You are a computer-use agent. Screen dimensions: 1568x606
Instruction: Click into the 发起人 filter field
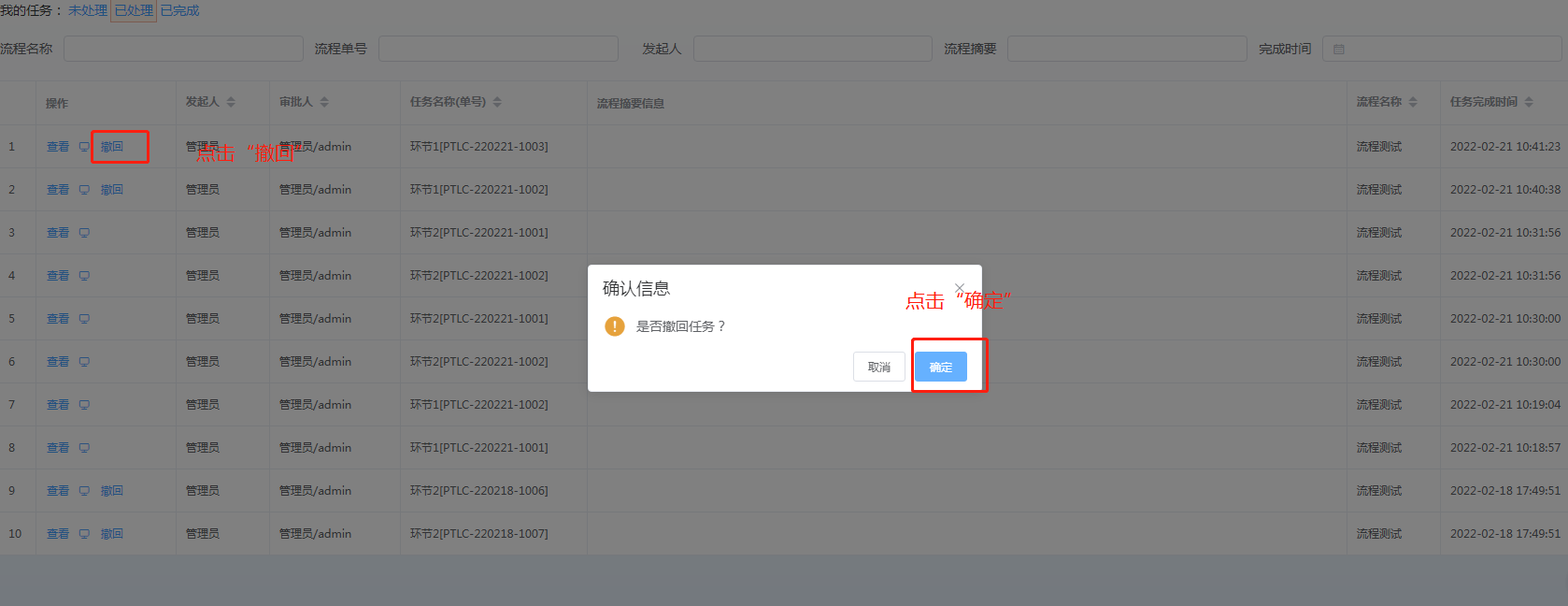coord(812,49)
